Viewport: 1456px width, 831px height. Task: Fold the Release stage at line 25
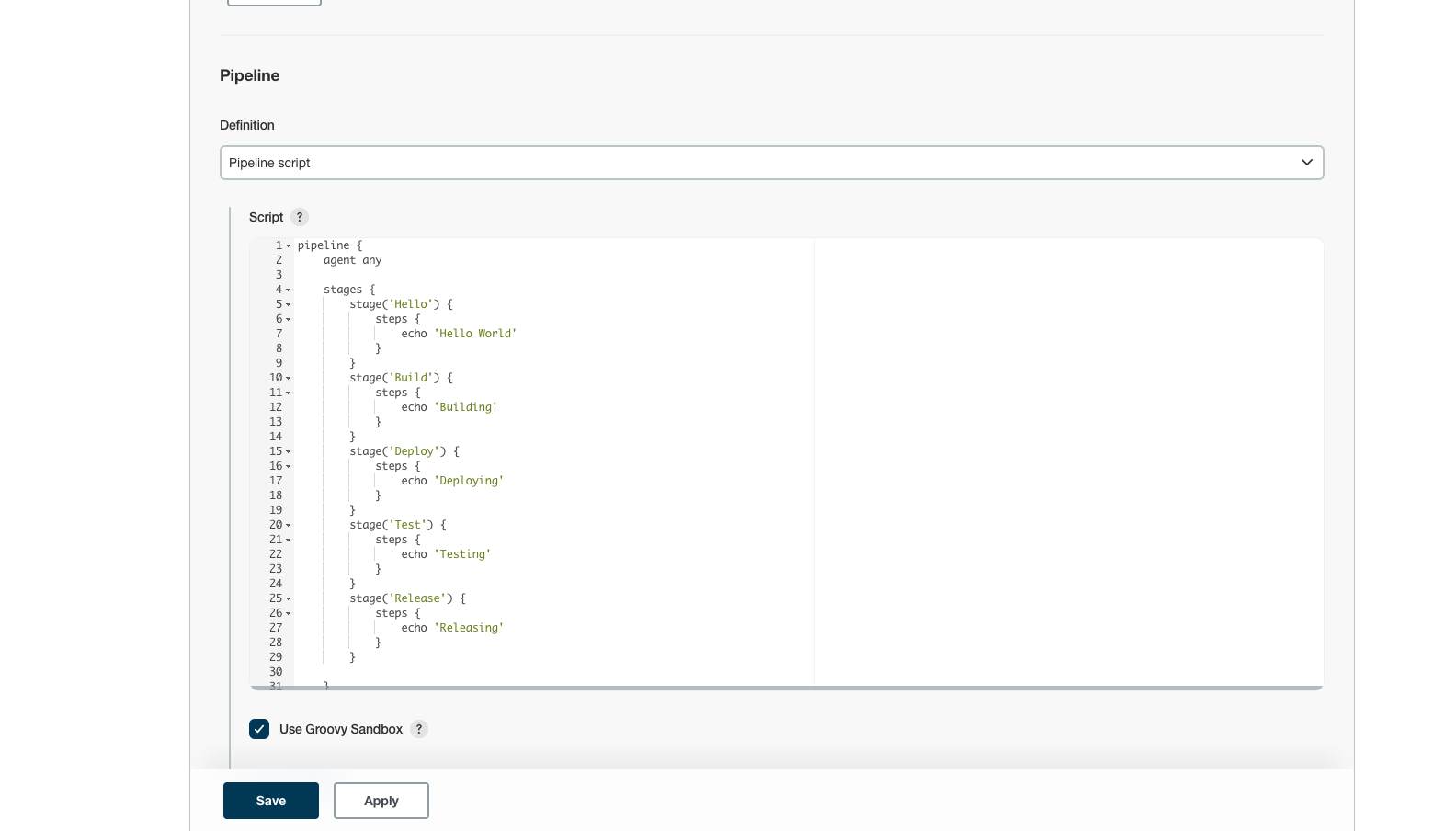[x=288, y=599]
